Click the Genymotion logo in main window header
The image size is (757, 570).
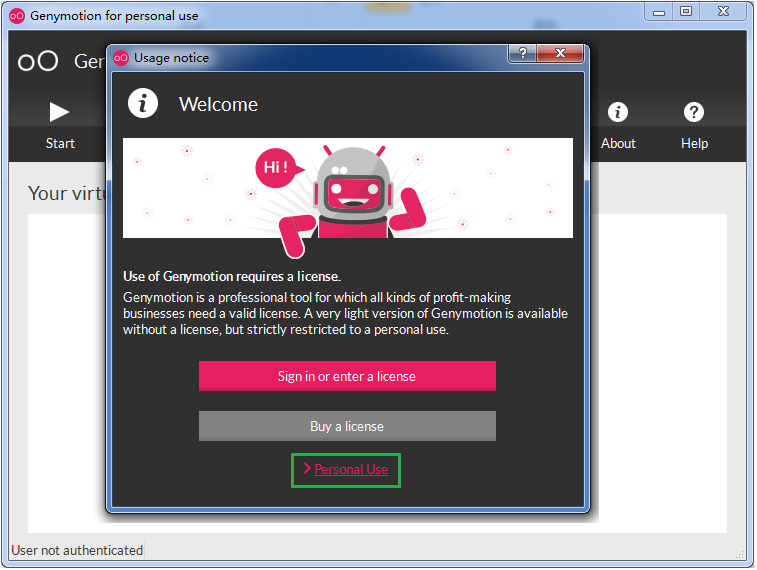pos(38,61)
